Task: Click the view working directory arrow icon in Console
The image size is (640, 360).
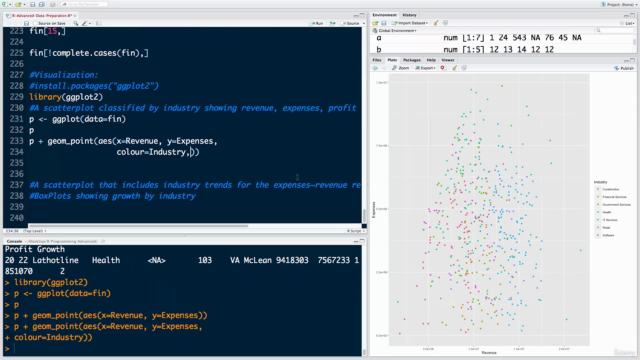Action: (102, 241)
